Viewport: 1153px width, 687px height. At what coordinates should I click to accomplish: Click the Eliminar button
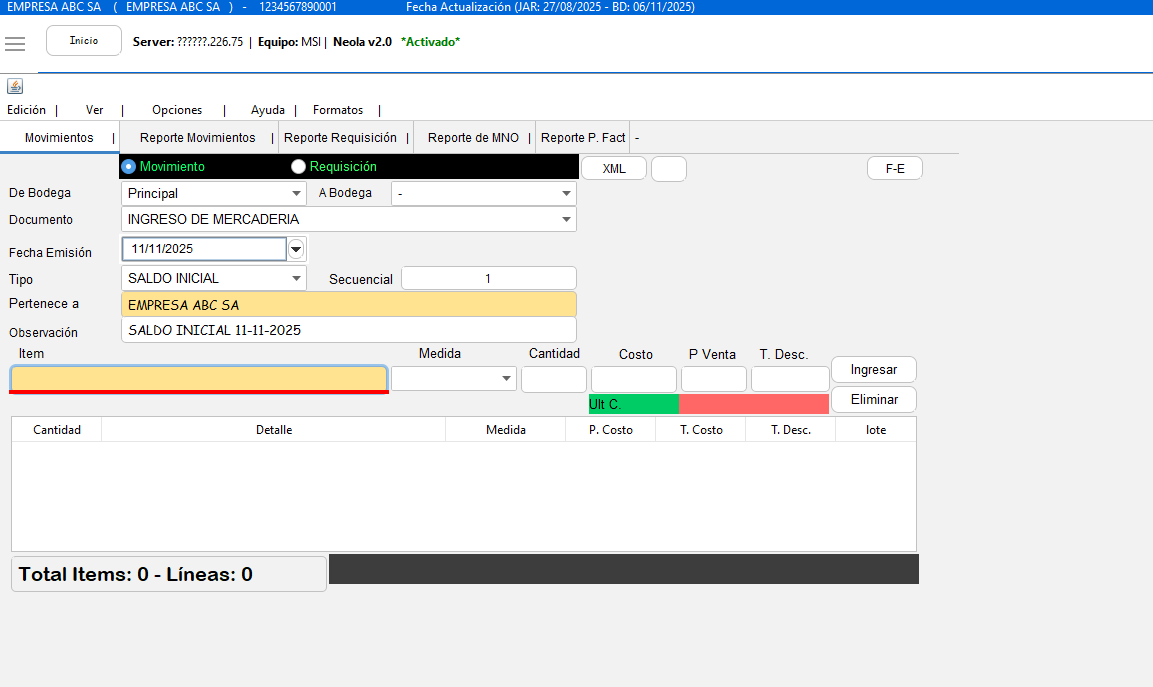873,400
